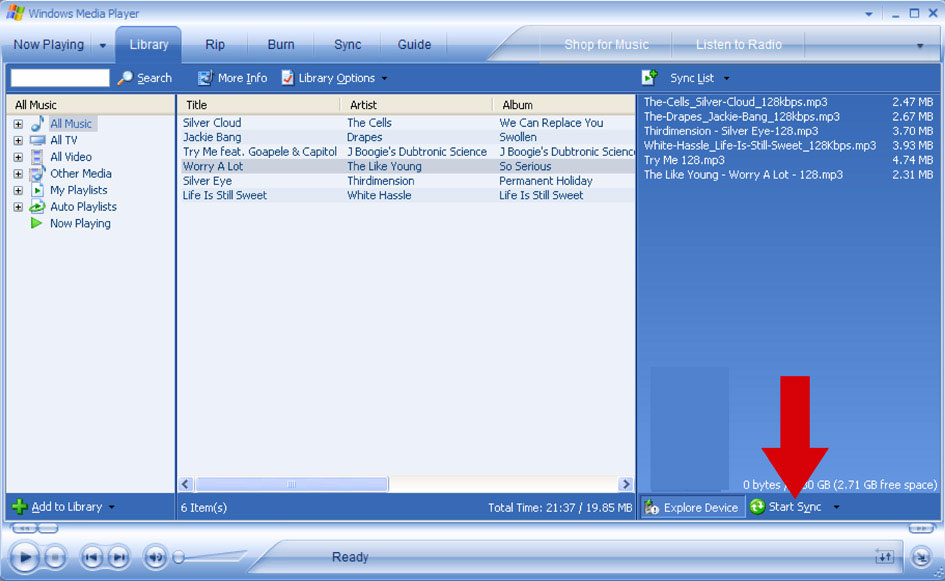This screenshot has height=581, width=945.
Task: Open the Now Playing tab dropdown arrow
Action: (102, 45)
